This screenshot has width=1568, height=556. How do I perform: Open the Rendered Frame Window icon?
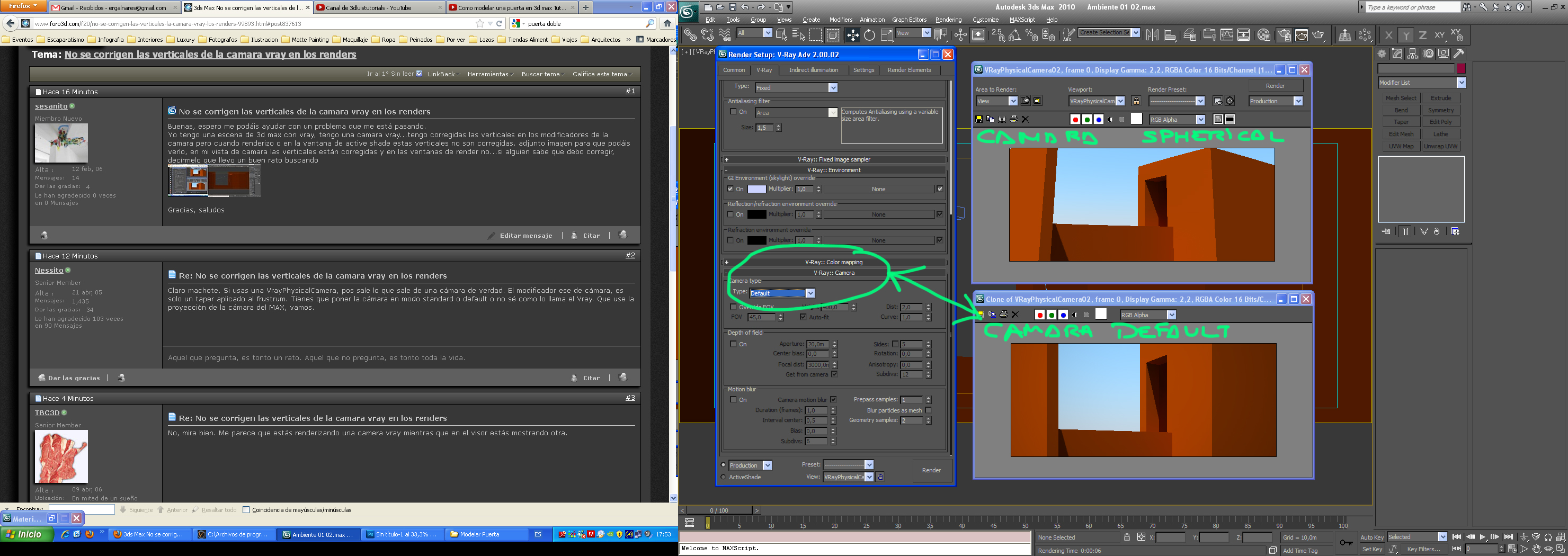click(1302, 35)
